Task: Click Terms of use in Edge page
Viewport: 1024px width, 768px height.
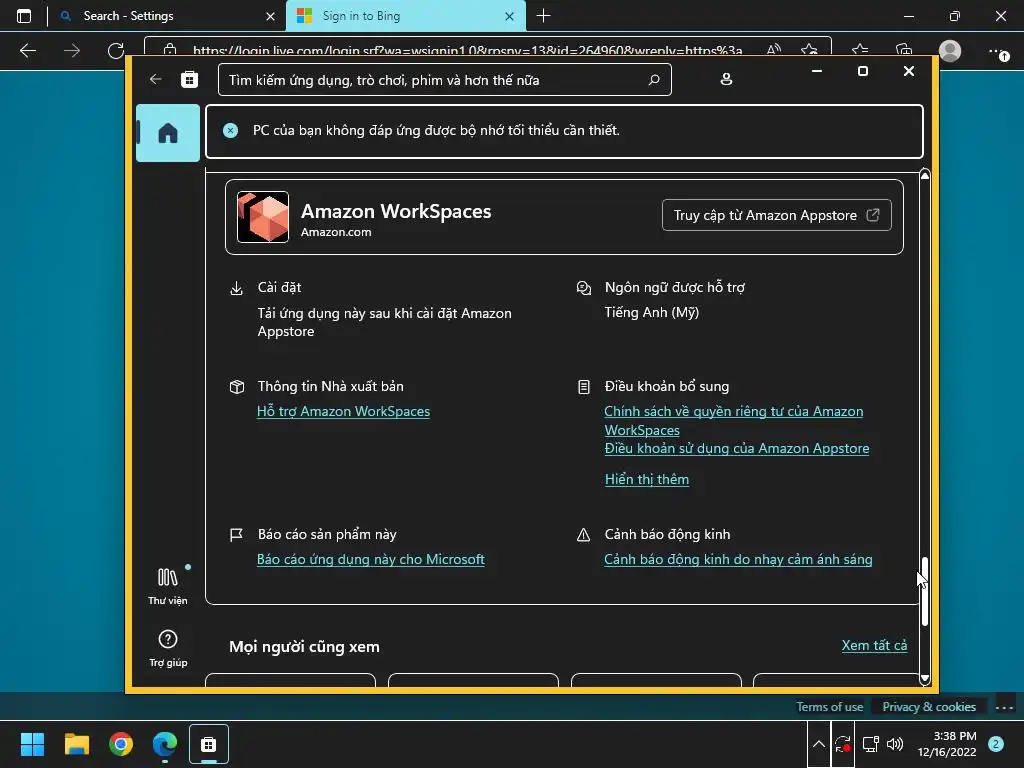Action: 829,707
